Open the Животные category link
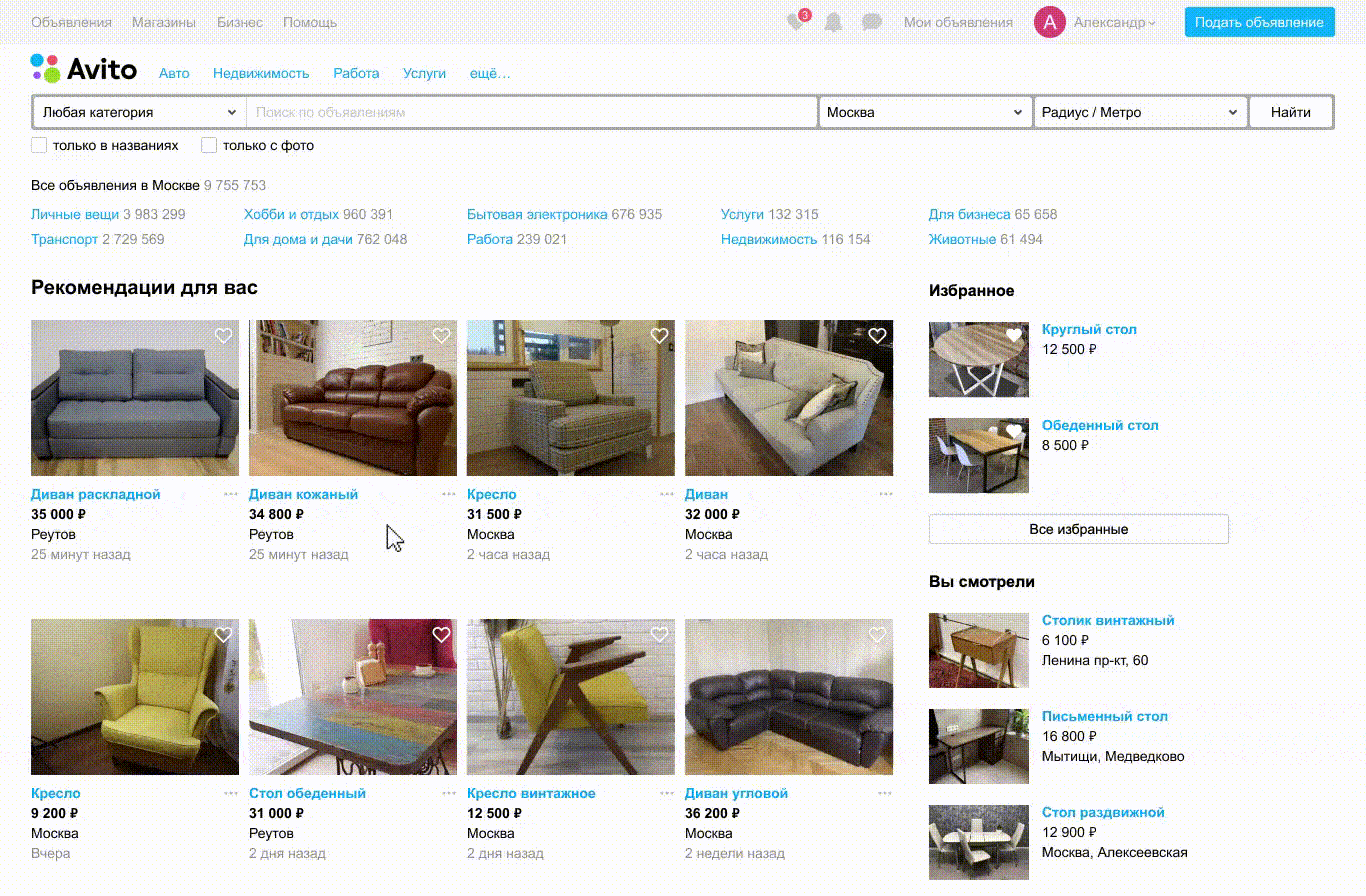The height and width of the screenshot is (896, 1366). 962,239
